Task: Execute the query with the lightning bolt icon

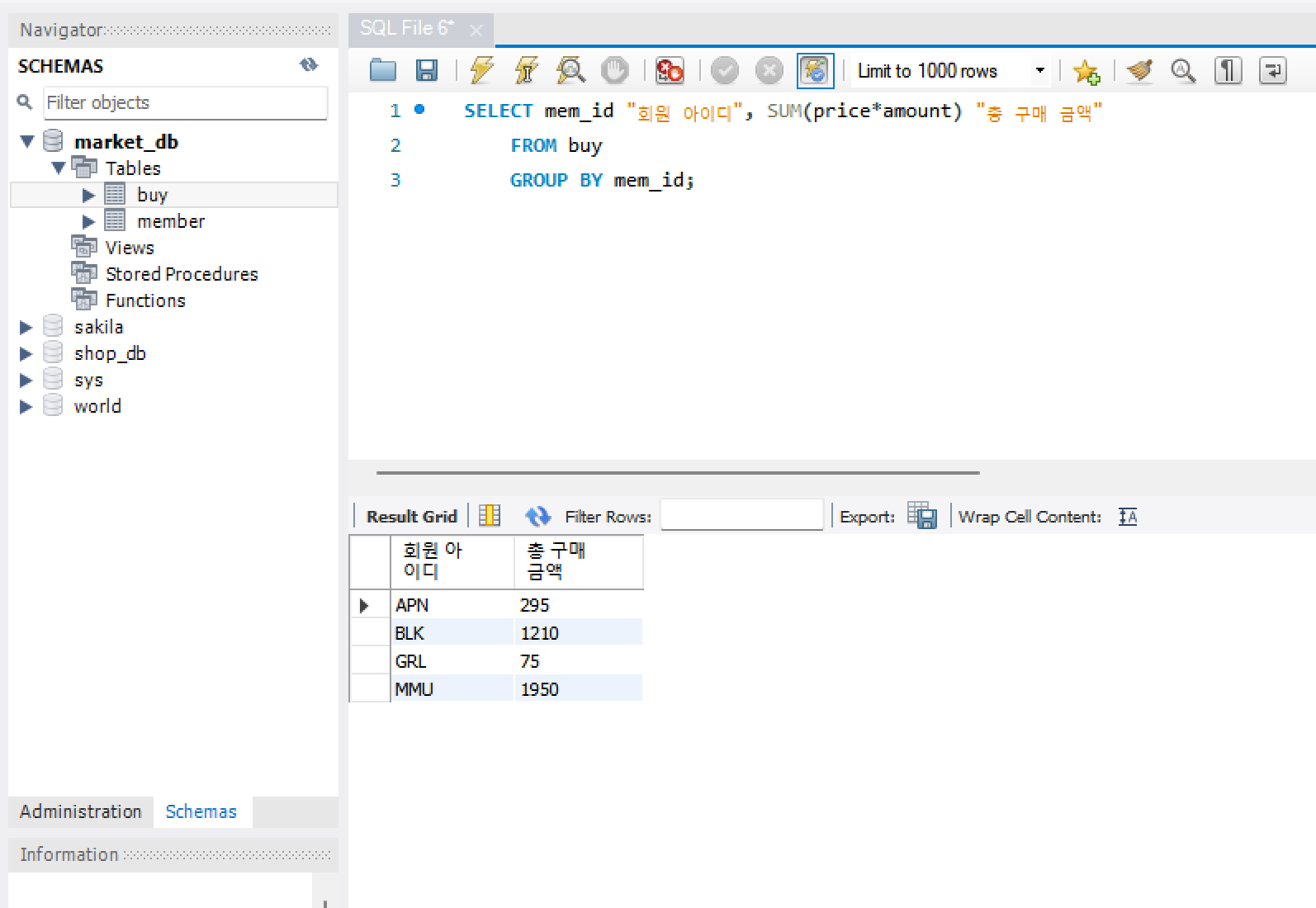Action: pyautogui.click(x=481, y=71)
